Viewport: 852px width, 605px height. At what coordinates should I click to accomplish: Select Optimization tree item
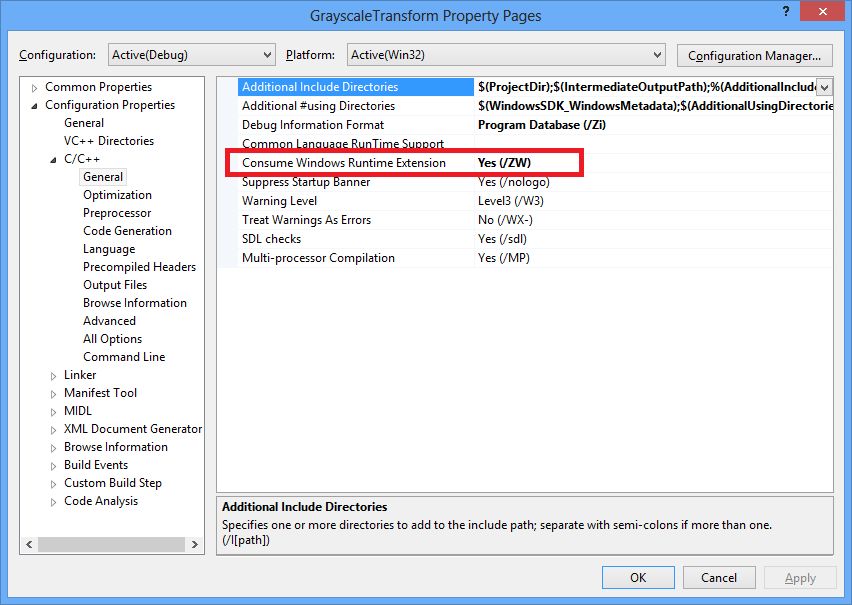point(117,195)
